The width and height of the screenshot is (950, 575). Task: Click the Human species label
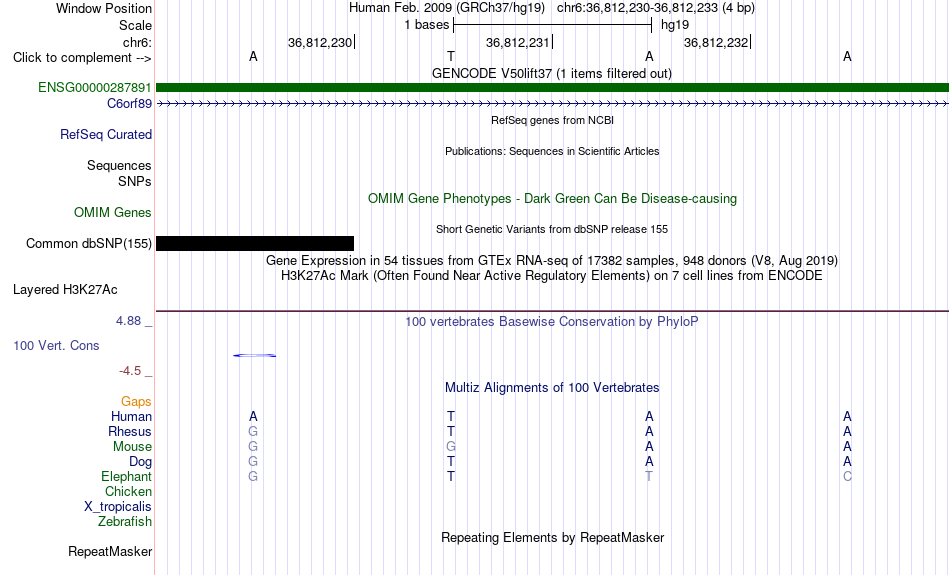[x=131, y=416]
